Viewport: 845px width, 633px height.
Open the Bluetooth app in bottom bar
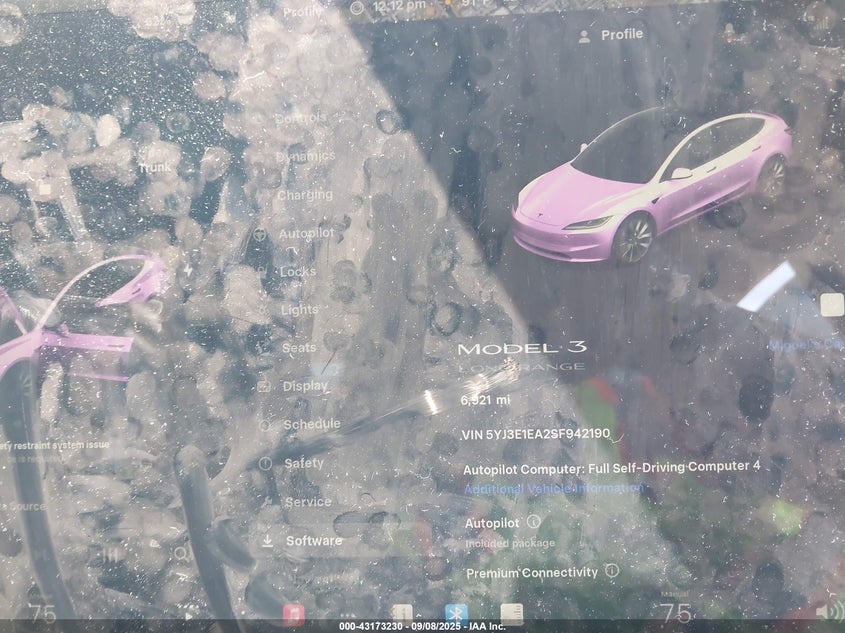coord(456,613)
